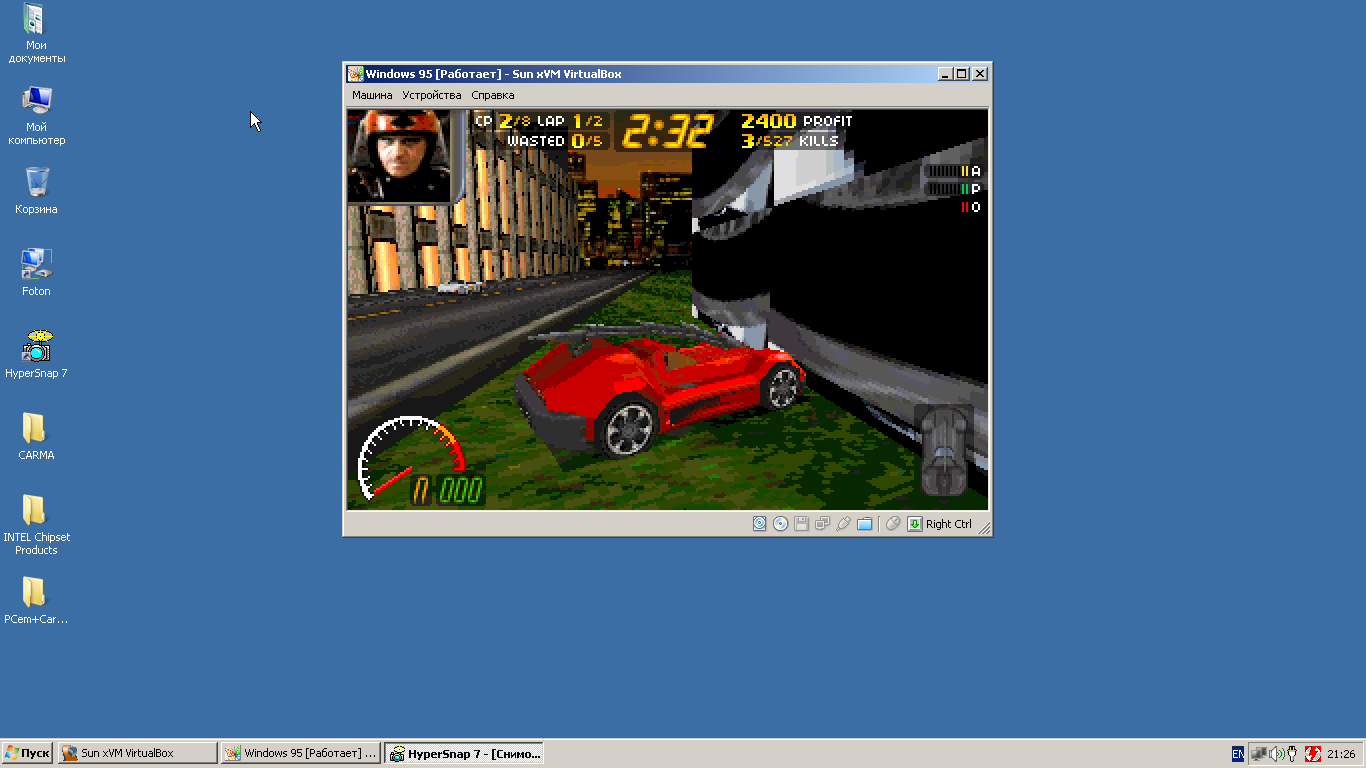Click the red sports car in game
Viewport: 1366px width, 768px height.
(x=660, y=390)
